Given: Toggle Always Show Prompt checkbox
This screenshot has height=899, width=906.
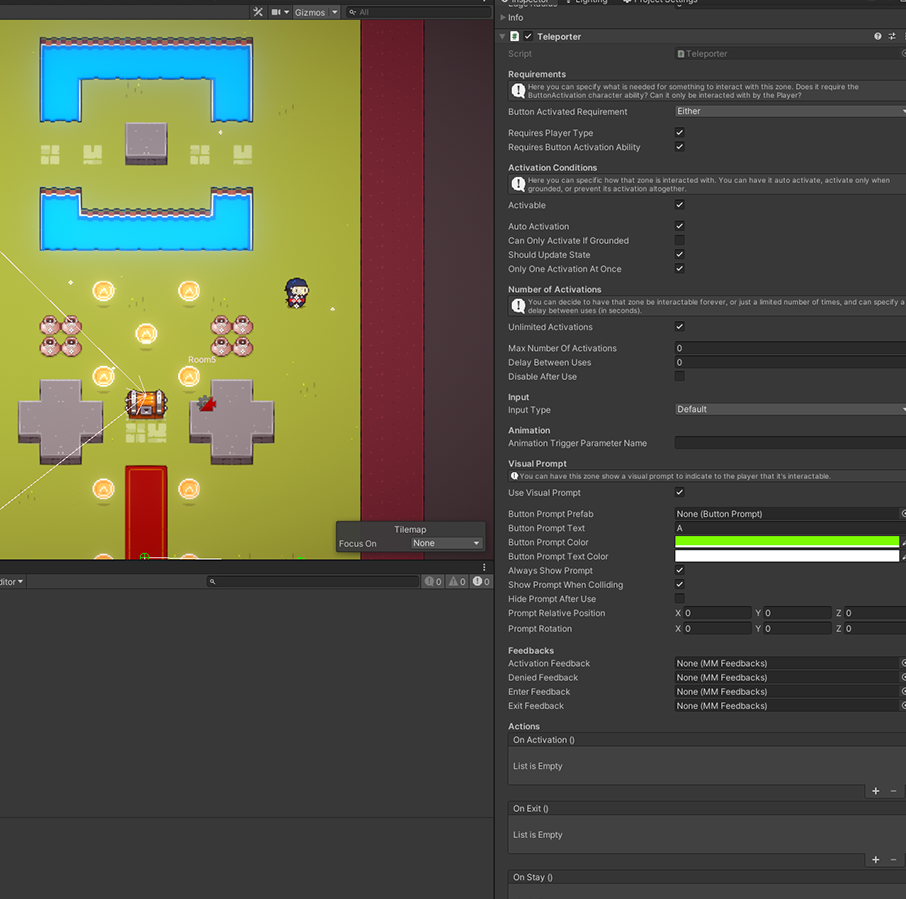Looking at the screenshot, I should click(x=680, y=570).
